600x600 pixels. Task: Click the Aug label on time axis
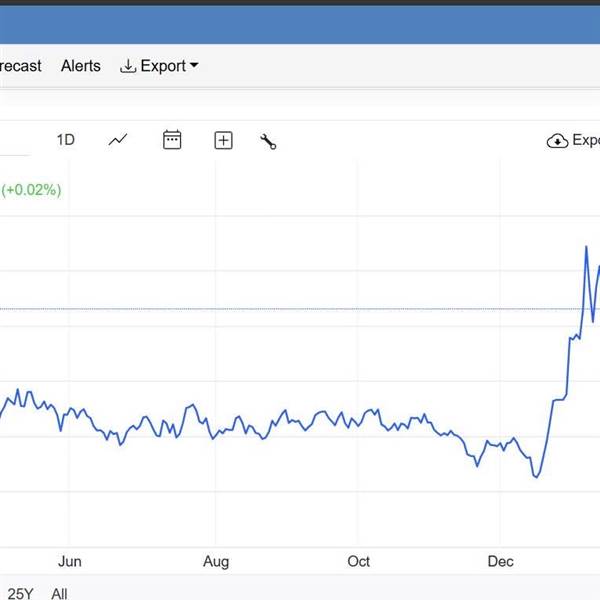217,561
